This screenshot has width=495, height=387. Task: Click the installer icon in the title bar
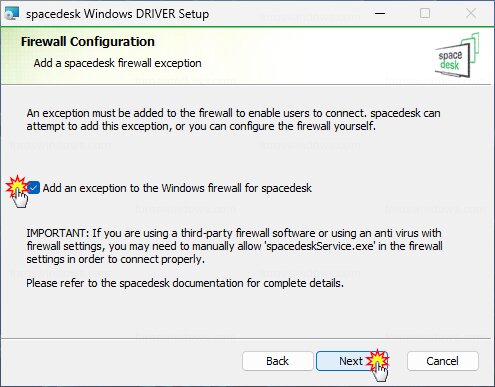pyautogui.click(x=12, y=13)
